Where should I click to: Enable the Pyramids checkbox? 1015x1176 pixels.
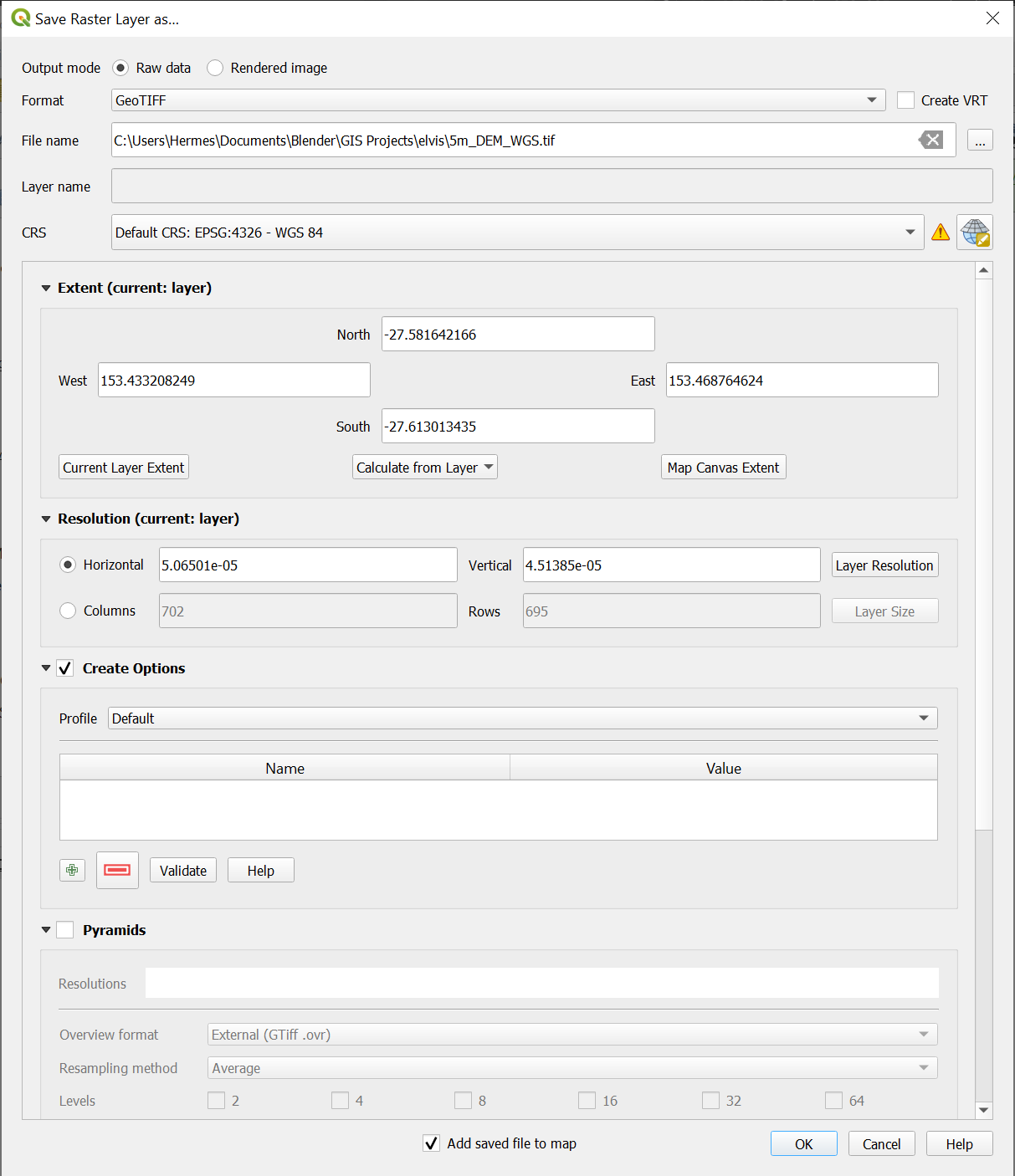coord(64,929)
